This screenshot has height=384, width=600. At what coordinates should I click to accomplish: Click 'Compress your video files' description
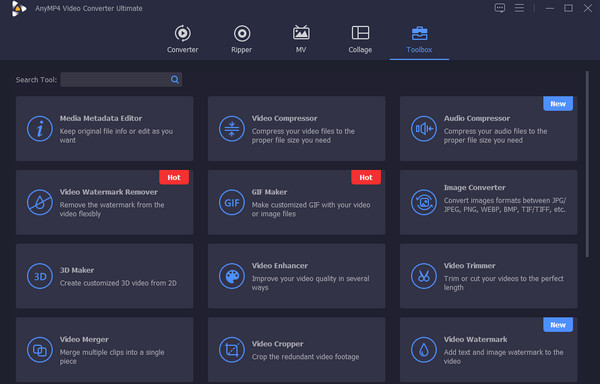[x=303, y=136]
